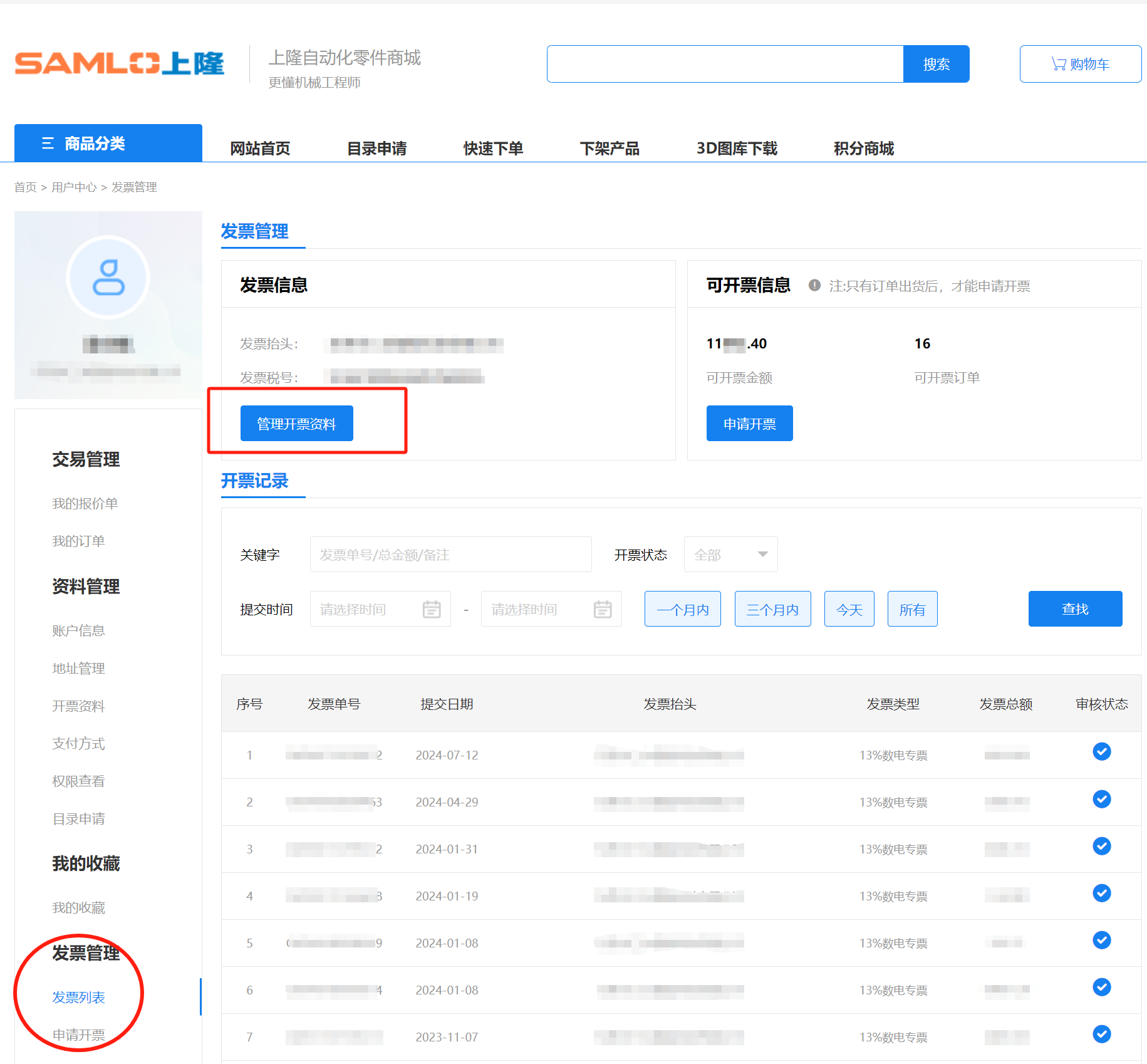Click the 关键字 search input field
The image size is (1147, 1064).
tap(450, 555)
